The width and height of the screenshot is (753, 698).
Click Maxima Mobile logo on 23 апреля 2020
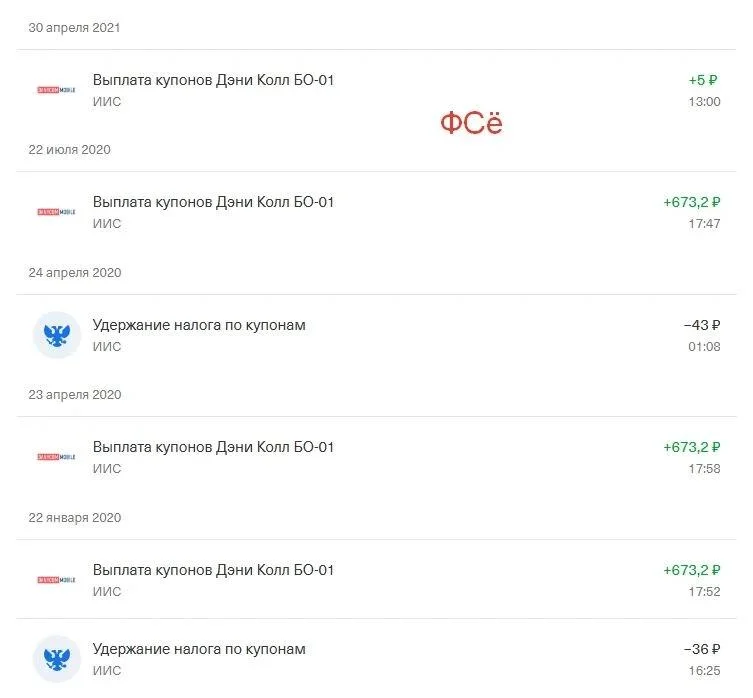tap(56, 457)
